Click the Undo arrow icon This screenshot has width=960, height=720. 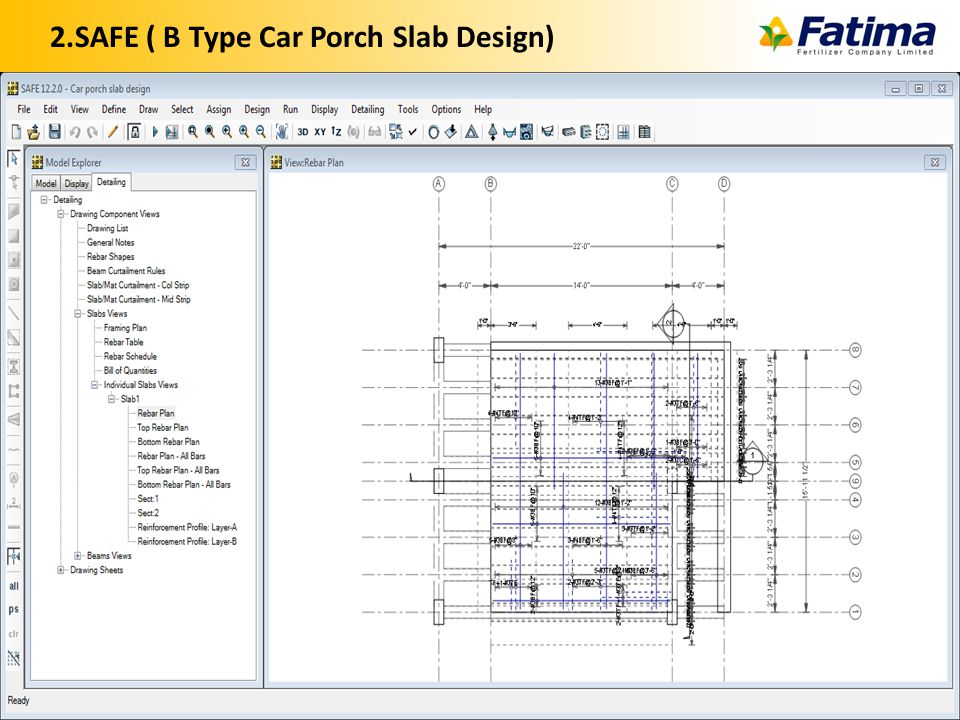point(75,132)
